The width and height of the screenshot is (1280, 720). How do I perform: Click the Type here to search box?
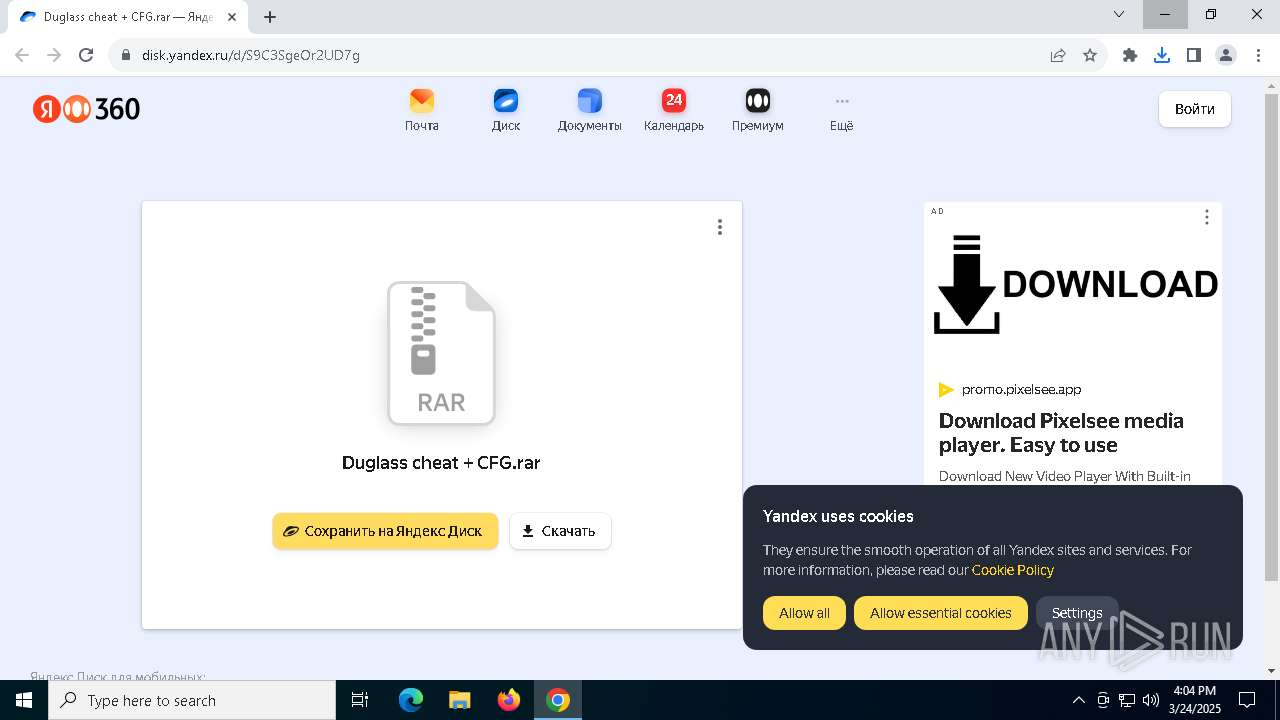192,700
